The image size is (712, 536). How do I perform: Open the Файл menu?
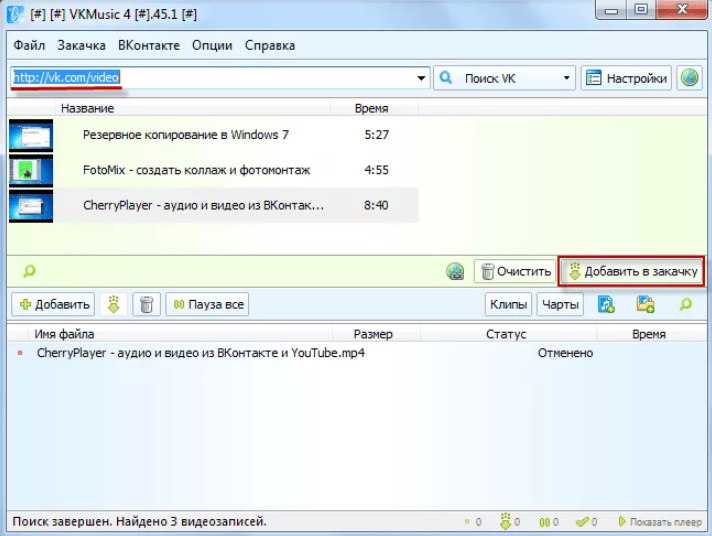pos(29,45)
